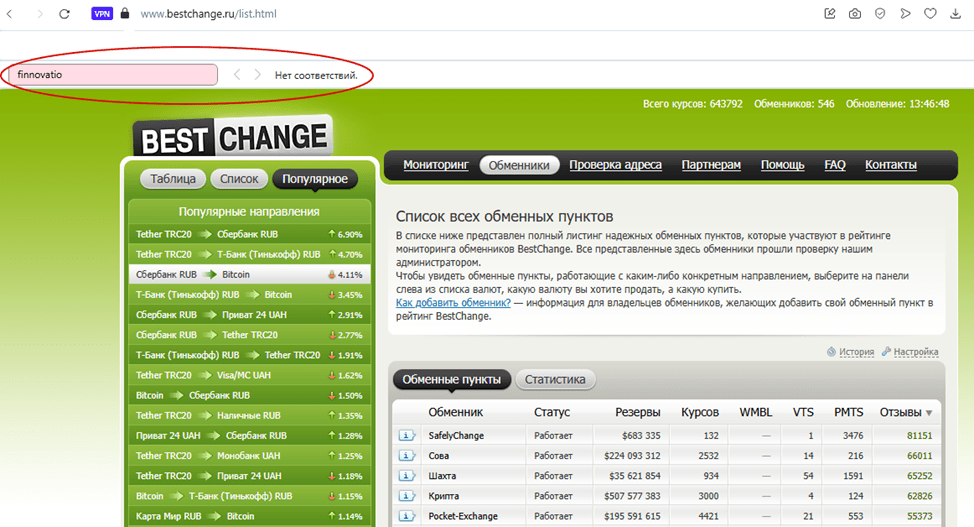Open the Контакты menu item
Viewport: 974px width, 527px height.
point(891,165)
